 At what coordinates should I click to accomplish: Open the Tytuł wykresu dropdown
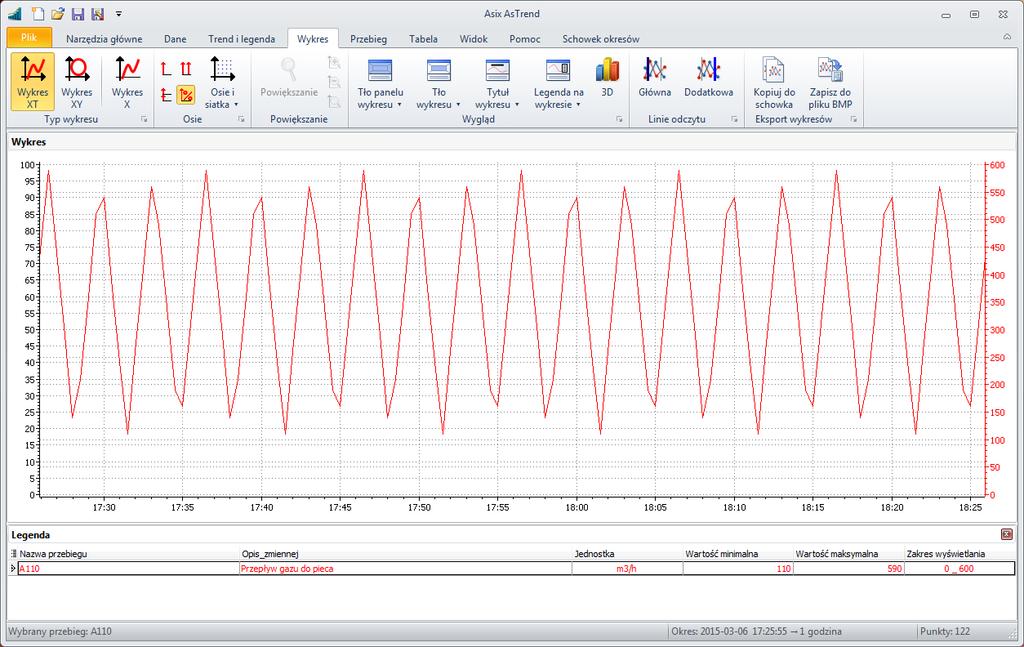pos(498,82)
